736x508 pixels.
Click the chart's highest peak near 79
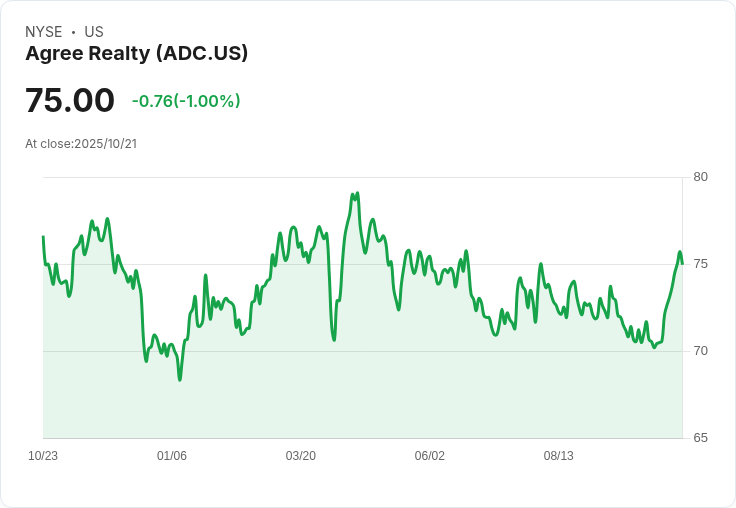click(358, 193)
